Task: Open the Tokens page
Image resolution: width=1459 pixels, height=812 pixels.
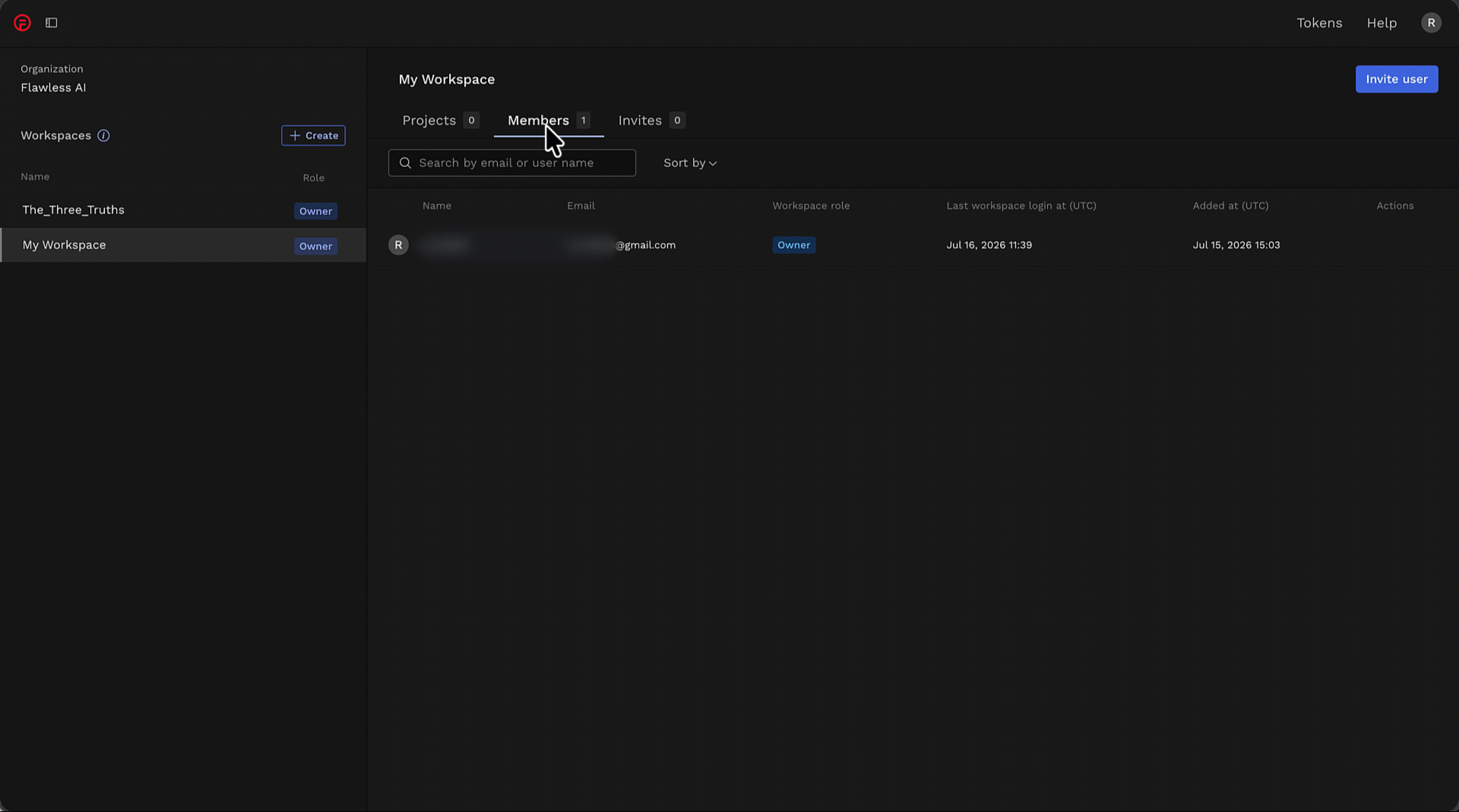Action: pyautogui.click(x=1319, y=23)
